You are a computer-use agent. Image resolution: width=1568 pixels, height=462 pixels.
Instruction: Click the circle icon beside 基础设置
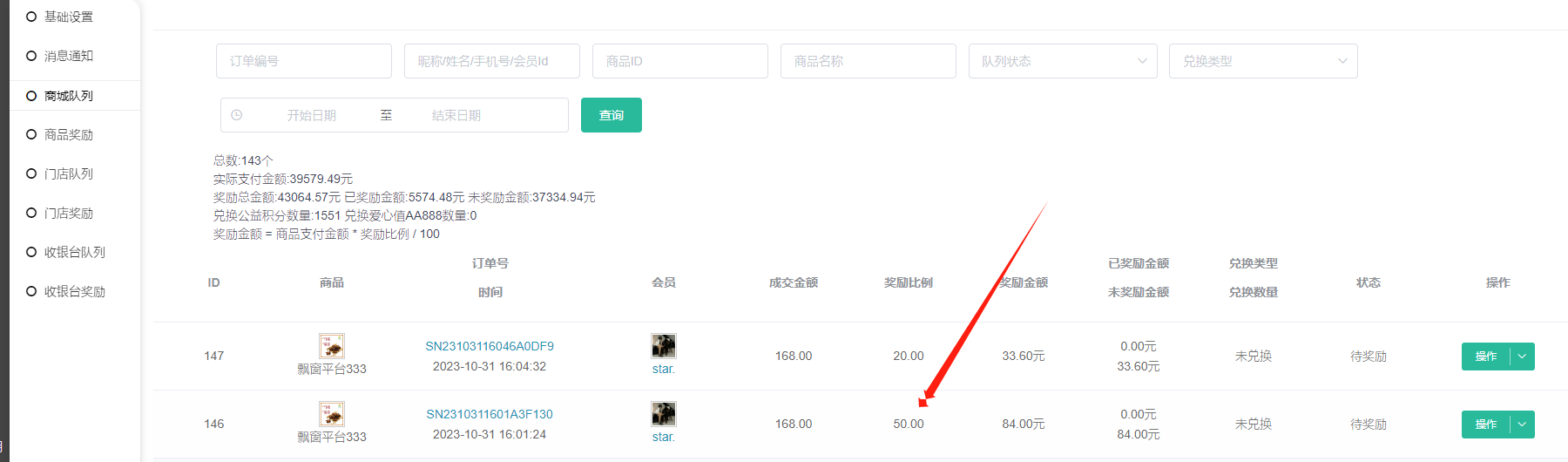point(31,17)
